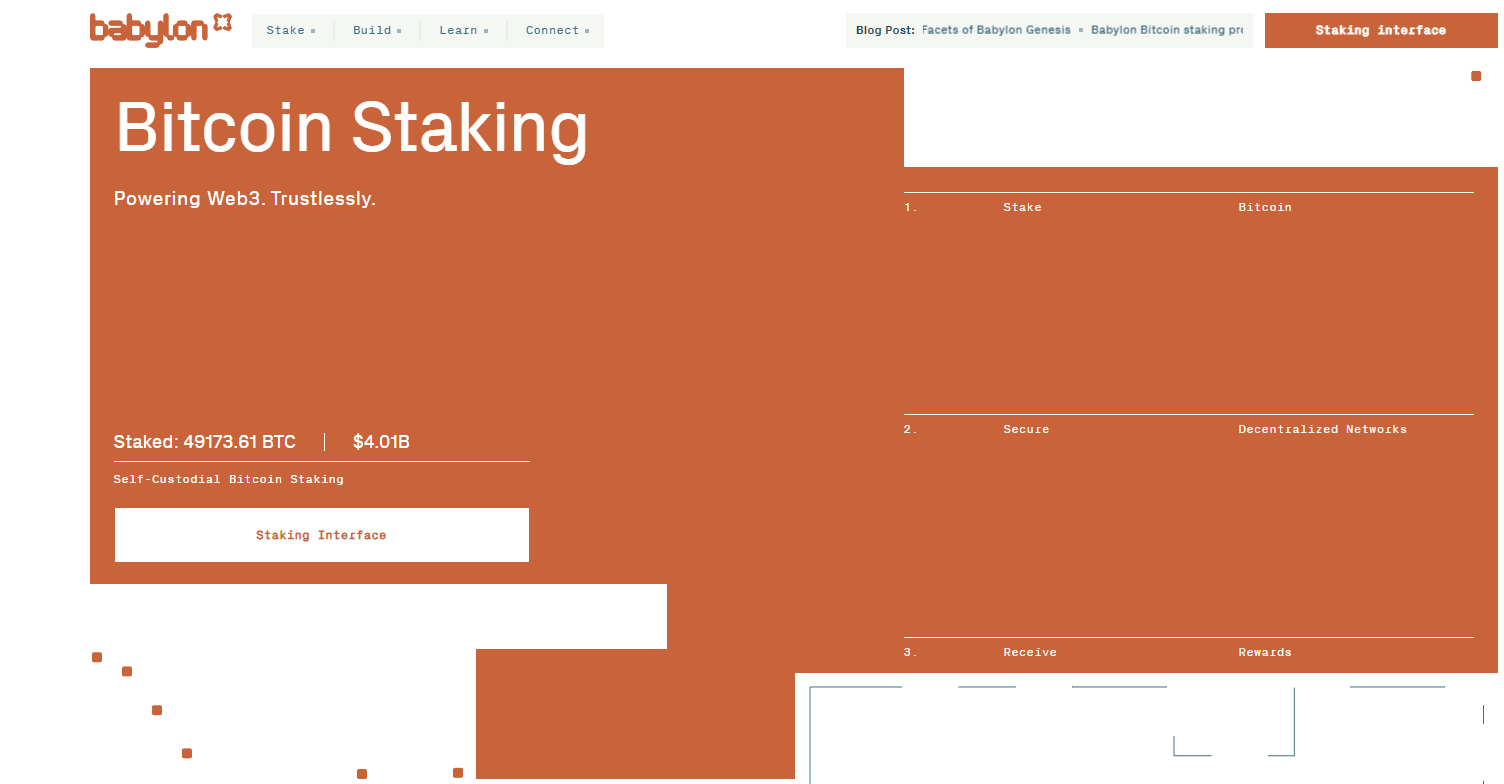Viewport: 1504px width, 784px height.
Task: Expand the Stake menu
Action: [290, 31]
